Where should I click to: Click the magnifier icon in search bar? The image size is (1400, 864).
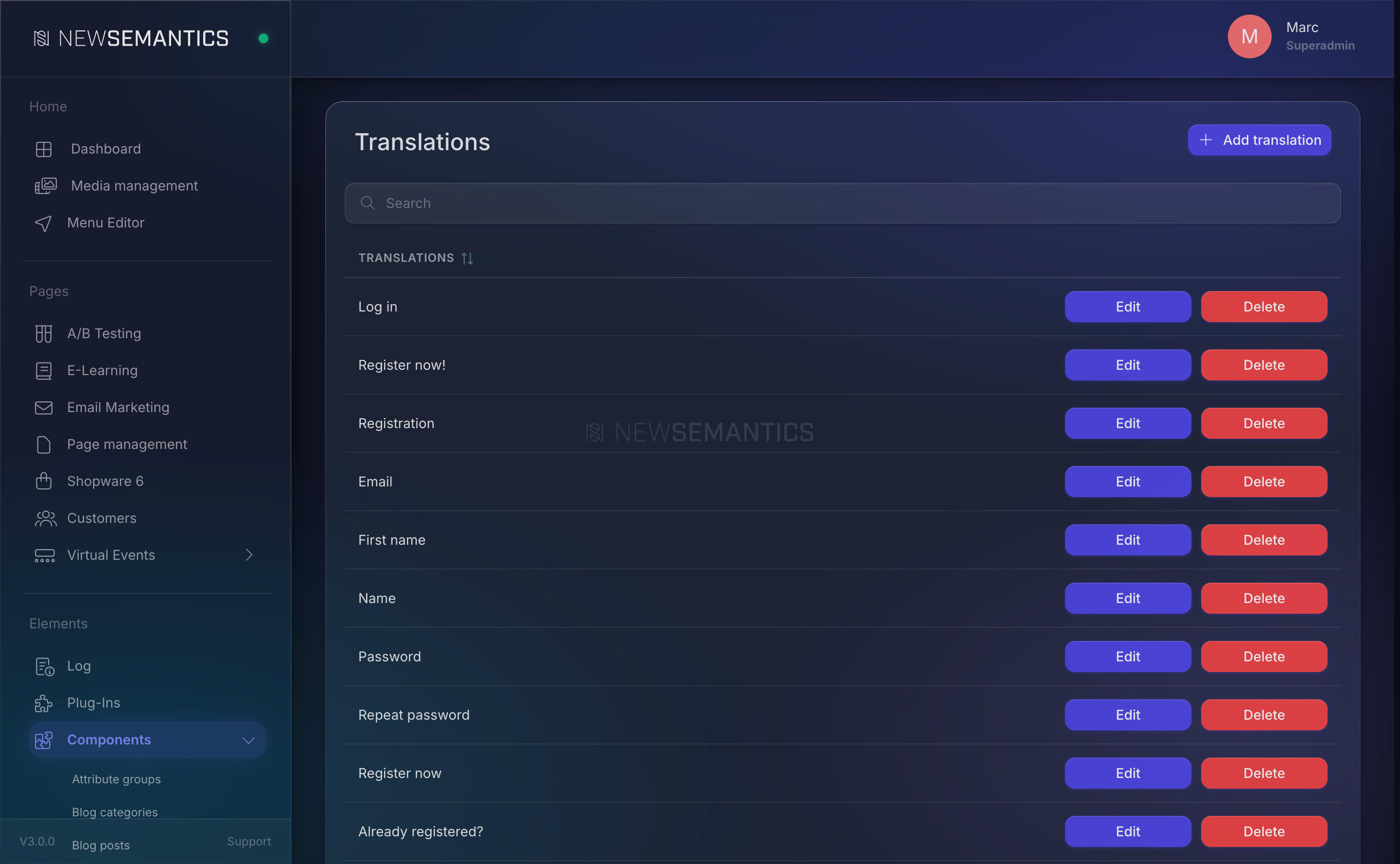(367, 203)
